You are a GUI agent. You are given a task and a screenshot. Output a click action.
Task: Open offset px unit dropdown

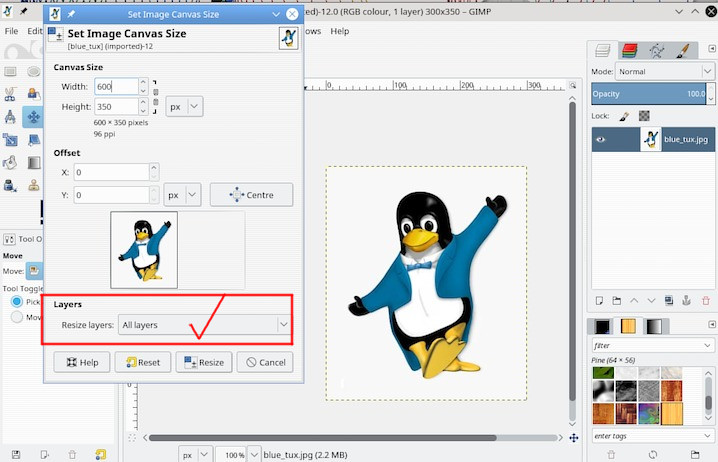pyautogui.click(x=182, y=195)
